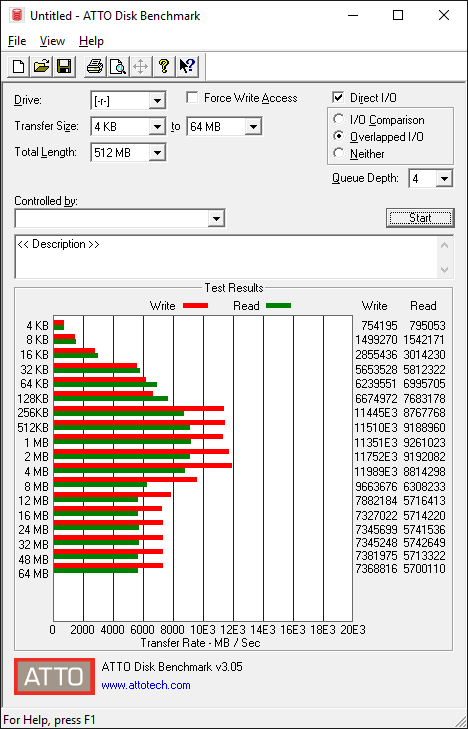Open the 4 KB transfer size dropdown
The width and height of the screenshot is (468, 729).
tap(158, 126)
